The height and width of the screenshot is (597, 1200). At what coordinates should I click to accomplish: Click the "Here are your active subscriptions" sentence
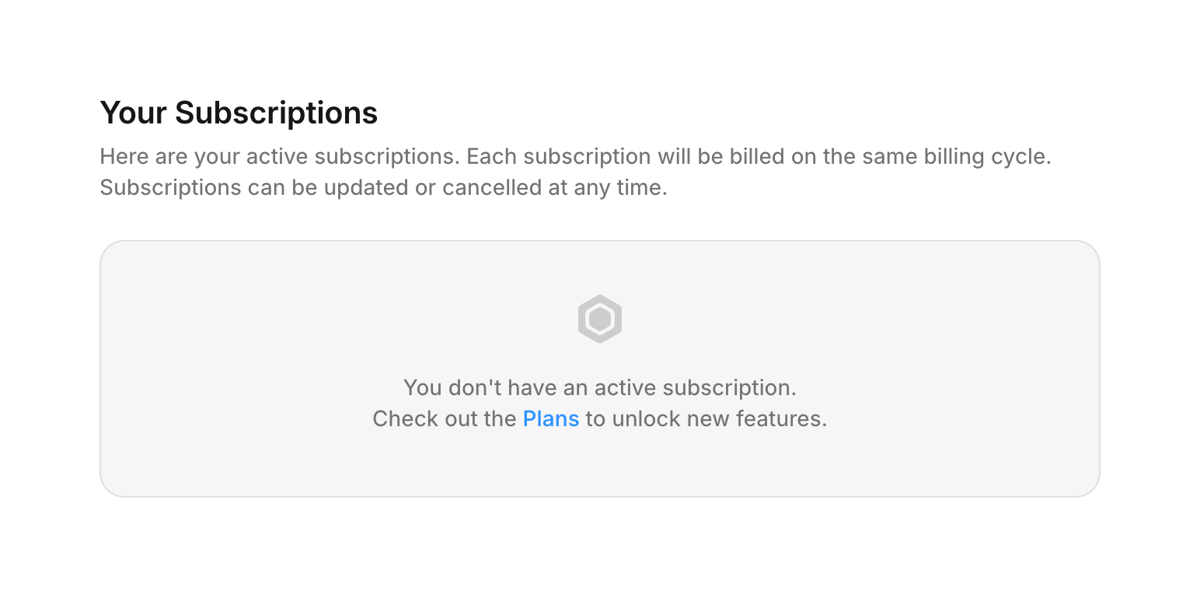(279, 157)
